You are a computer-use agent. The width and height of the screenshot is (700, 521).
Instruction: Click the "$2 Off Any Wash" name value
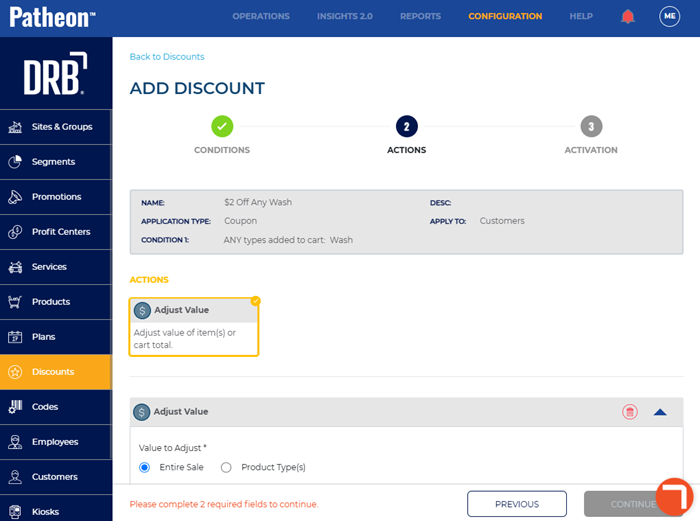(x=258, y=202)
